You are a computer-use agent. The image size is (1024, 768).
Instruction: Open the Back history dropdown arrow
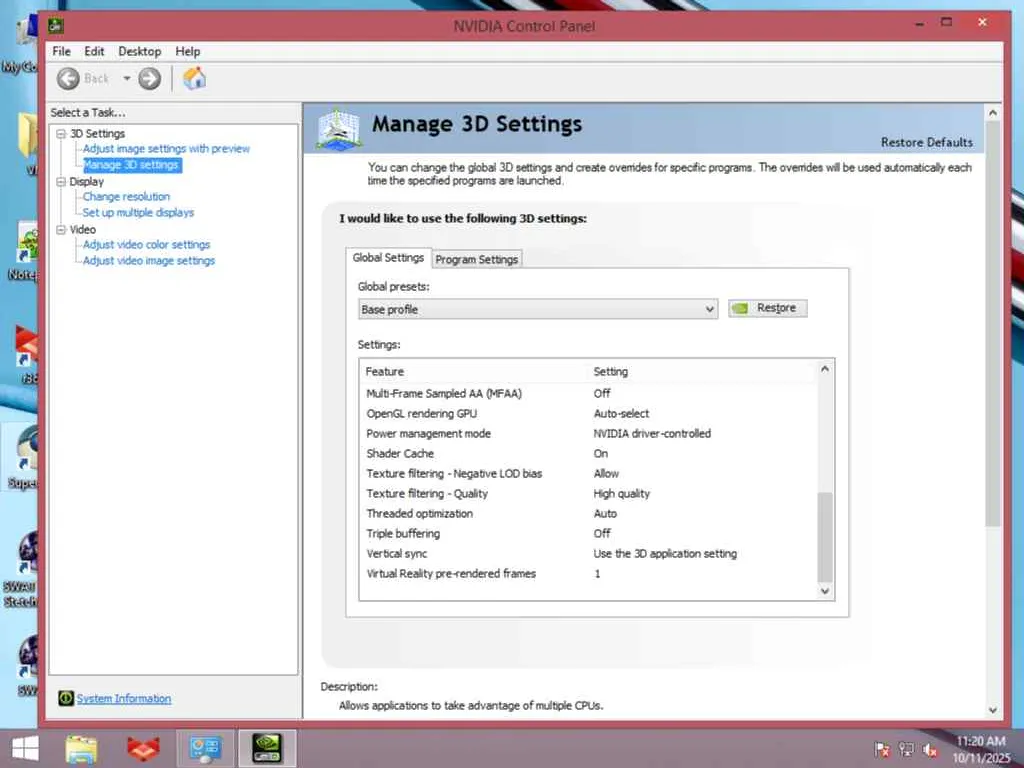(x=127, y=78)
